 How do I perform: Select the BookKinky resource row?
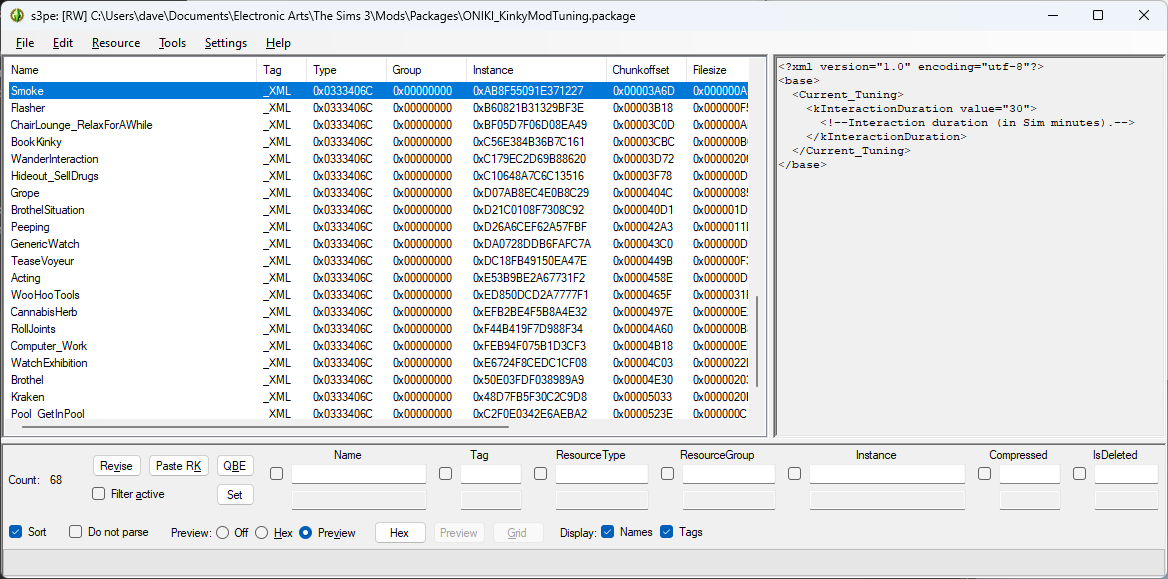point(378,142)
